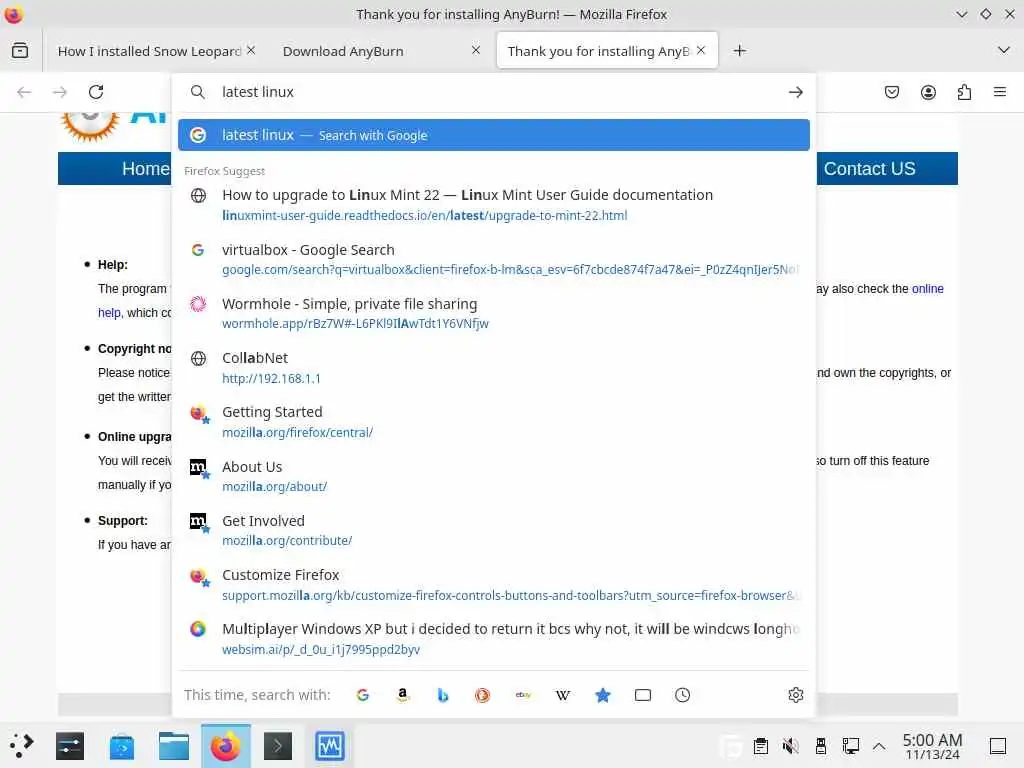Click into the address bar text field
This screenshot has width=1024, height=768.
[496, 92]
